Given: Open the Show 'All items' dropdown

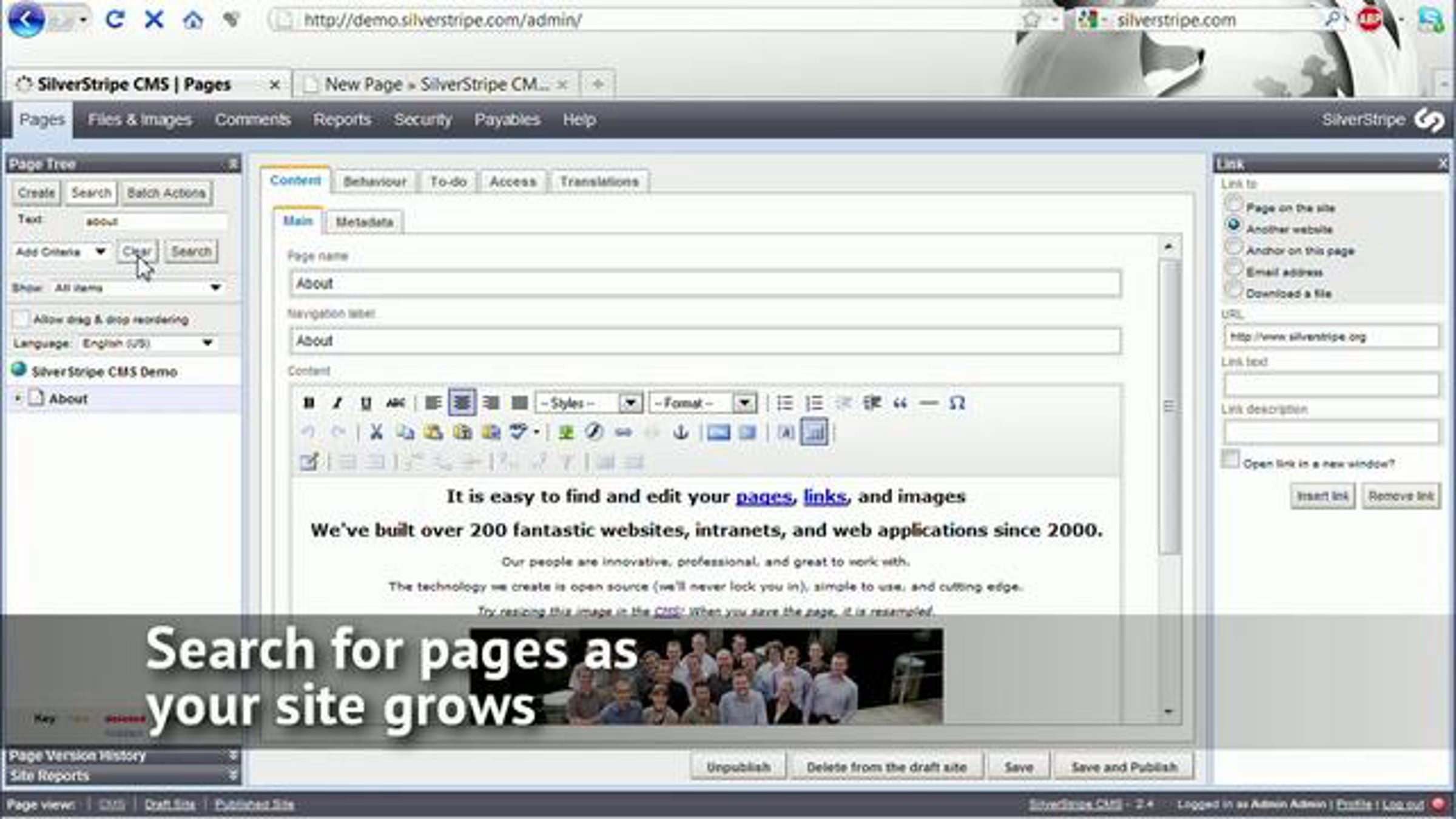Looking at the screenshot, I should pyautogui.click(x=138, y=288).
